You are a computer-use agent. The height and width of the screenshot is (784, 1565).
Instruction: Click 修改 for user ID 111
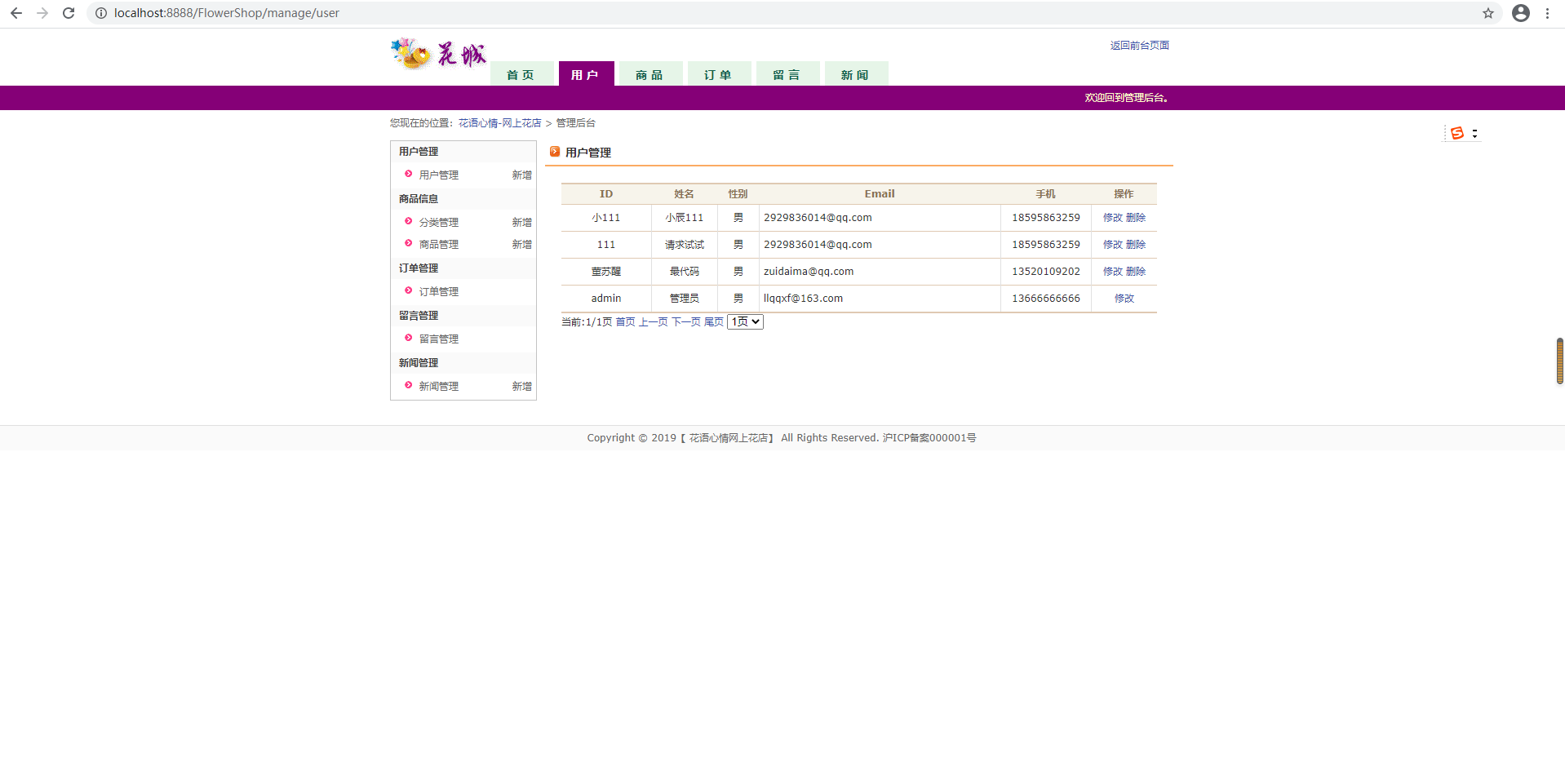click(x=1113, y=245)
